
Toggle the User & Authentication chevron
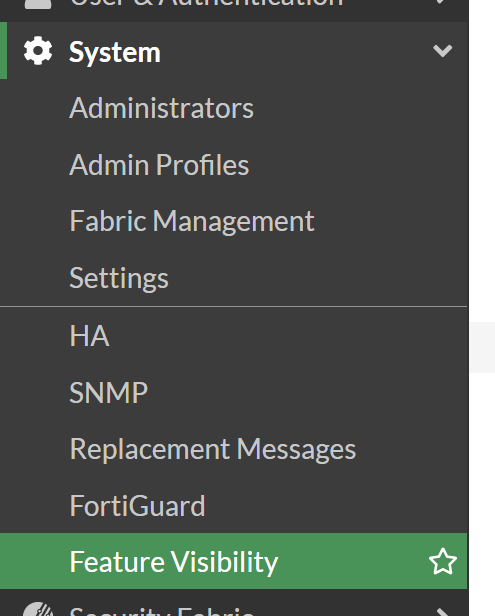tap(442, 2)
